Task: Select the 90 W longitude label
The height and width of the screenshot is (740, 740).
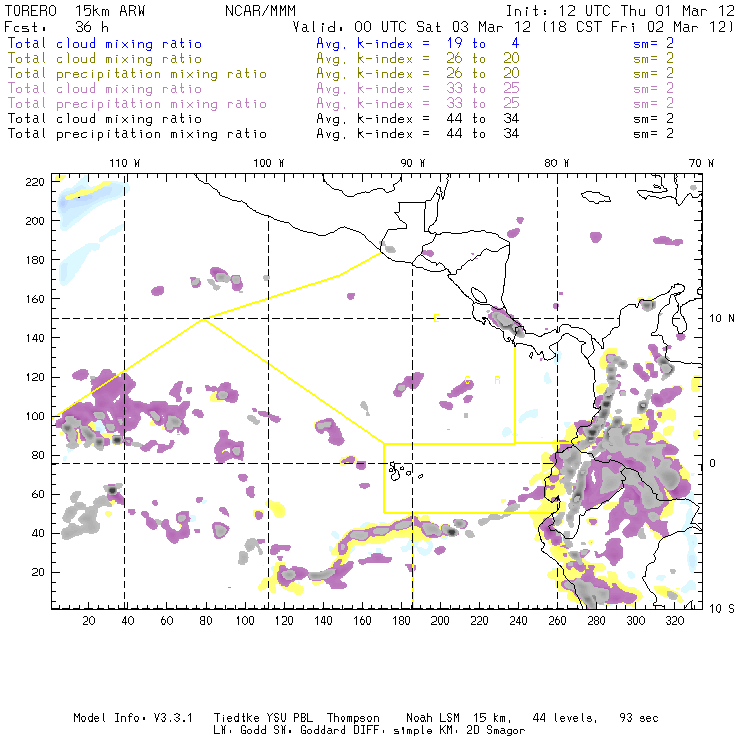Action: [413, 162]
